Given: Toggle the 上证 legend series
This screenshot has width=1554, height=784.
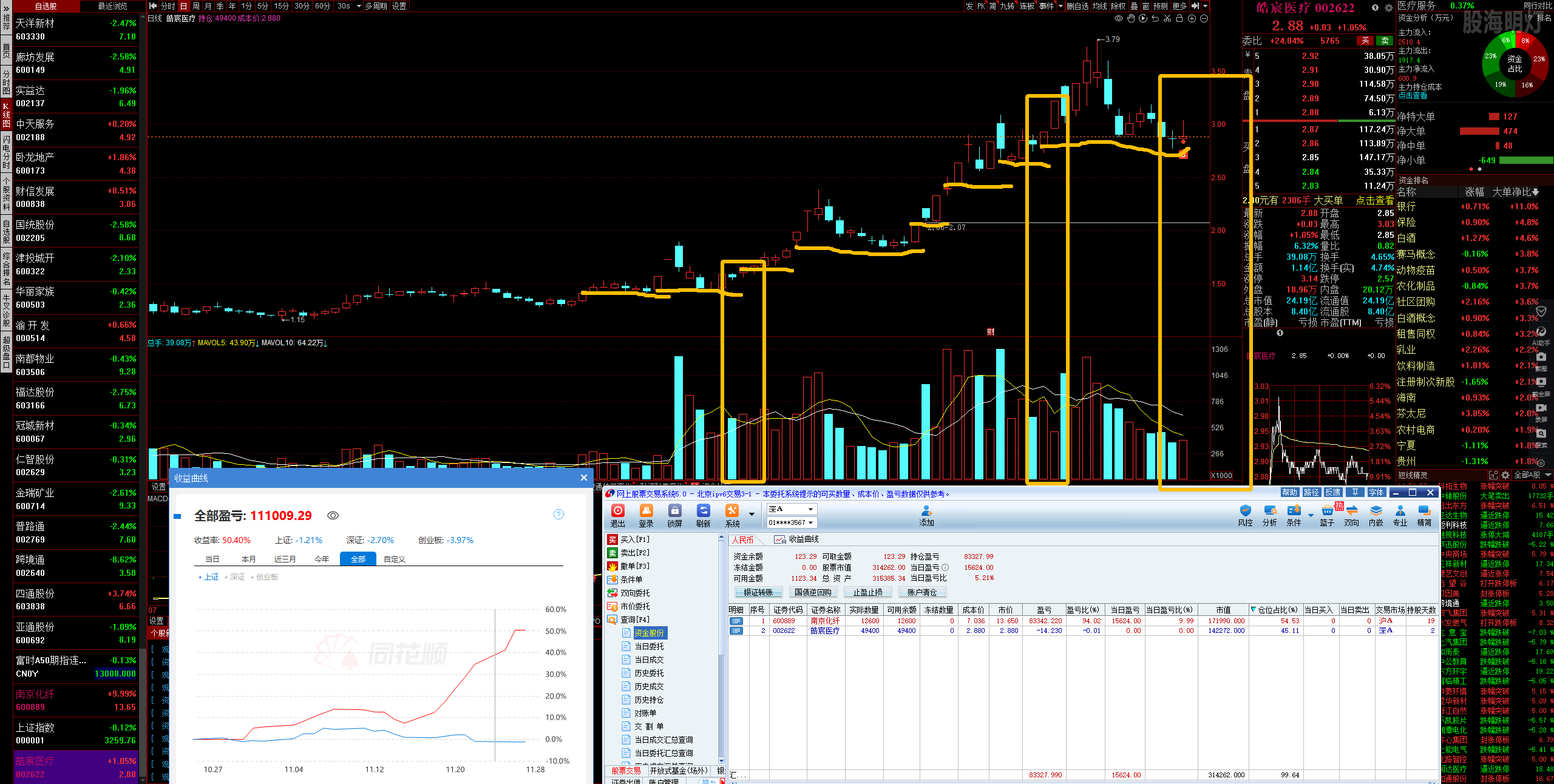Looking at the screenshot, I should pos(209,577).
